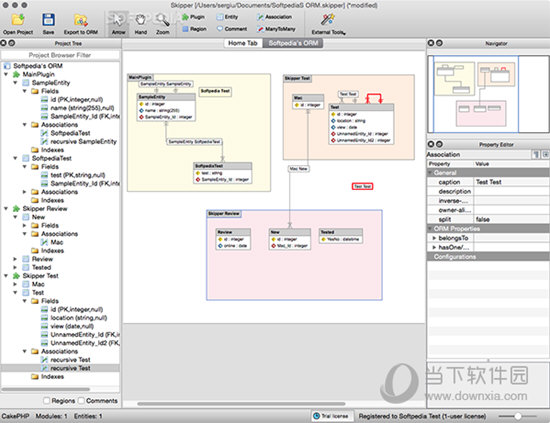Collapse the MainPlugin tree node

tap(6, 74)
